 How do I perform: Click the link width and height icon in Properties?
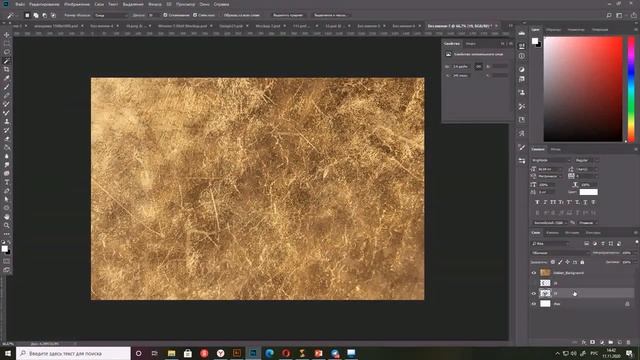(478, 66)
